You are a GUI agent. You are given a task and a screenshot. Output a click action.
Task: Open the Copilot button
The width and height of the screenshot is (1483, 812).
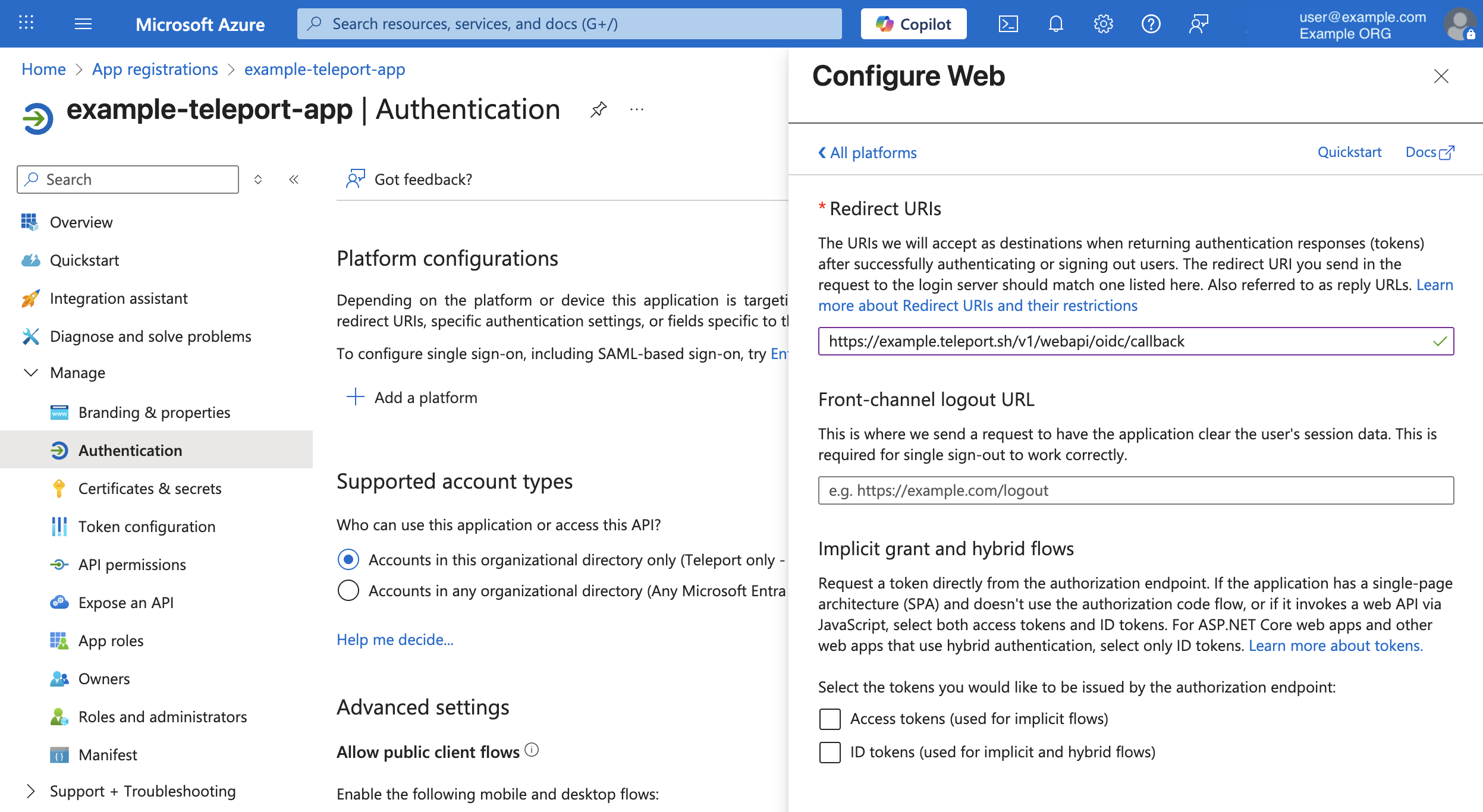click(x=913, y=24)
